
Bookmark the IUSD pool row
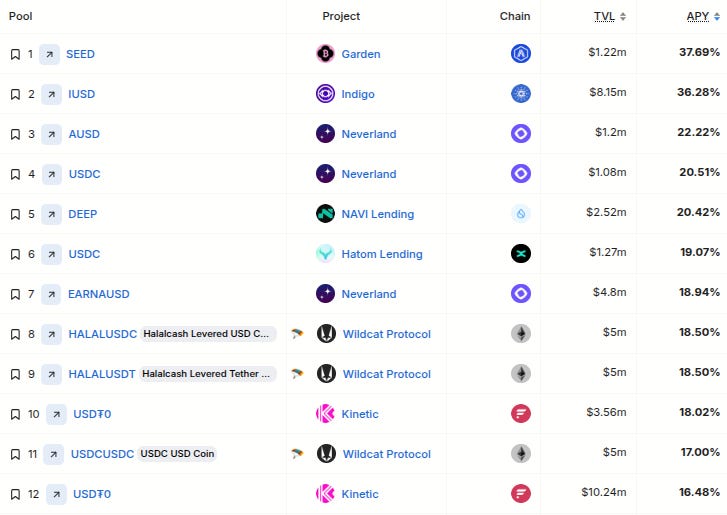point(15,95)
